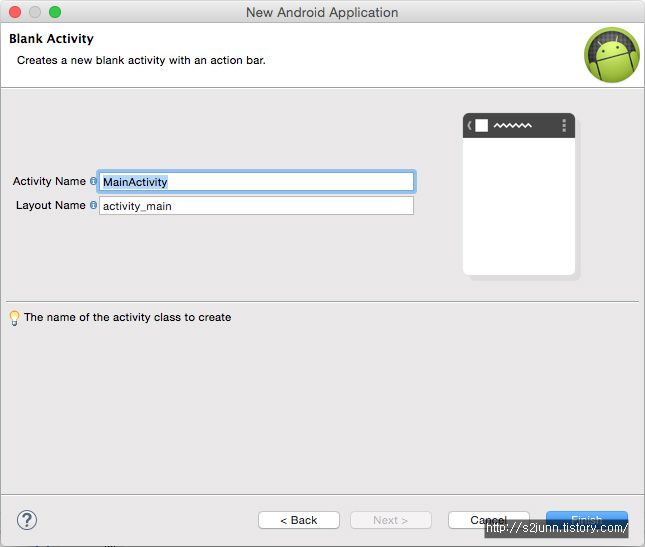This screenshot has height=547, width=645.
Task: Click white app icon square in preview
Action: click(x=481, y=125)
